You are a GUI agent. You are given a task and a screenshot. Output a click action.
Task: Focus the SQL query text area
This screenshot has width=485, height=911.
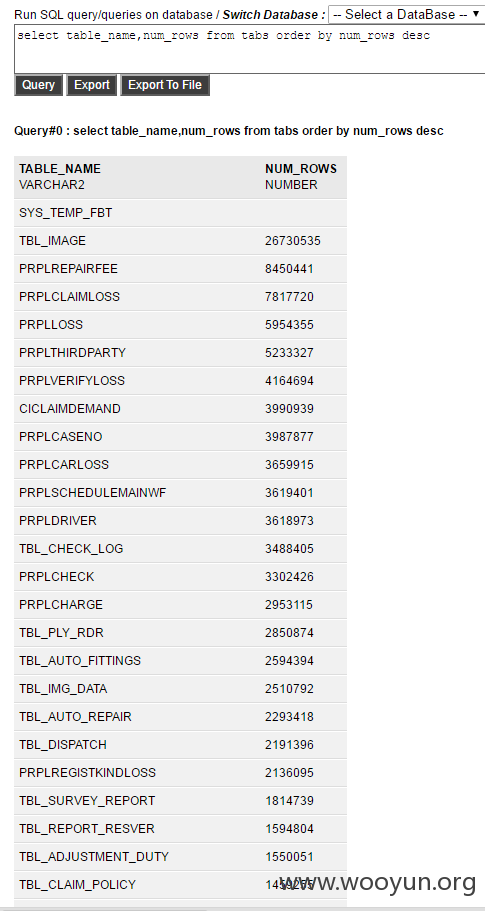tap(250, 50)
